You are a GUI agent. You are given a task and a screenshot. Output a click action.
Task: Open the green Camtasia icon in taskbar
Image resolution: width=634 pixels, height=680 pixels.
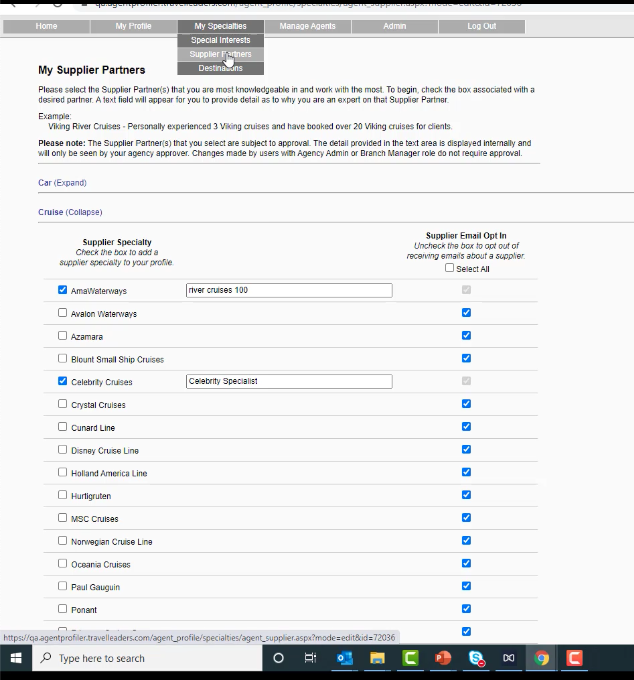410,658
